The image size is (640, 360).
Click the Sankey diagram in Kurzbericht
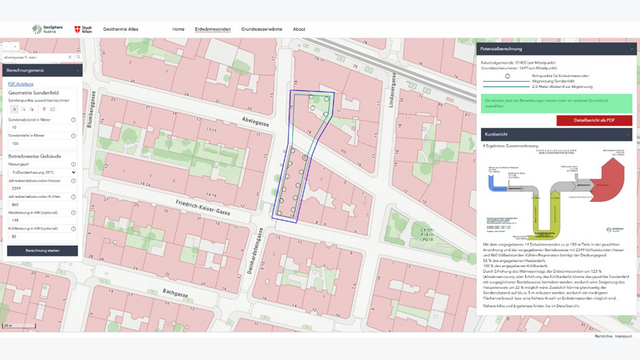coord(556,194)
